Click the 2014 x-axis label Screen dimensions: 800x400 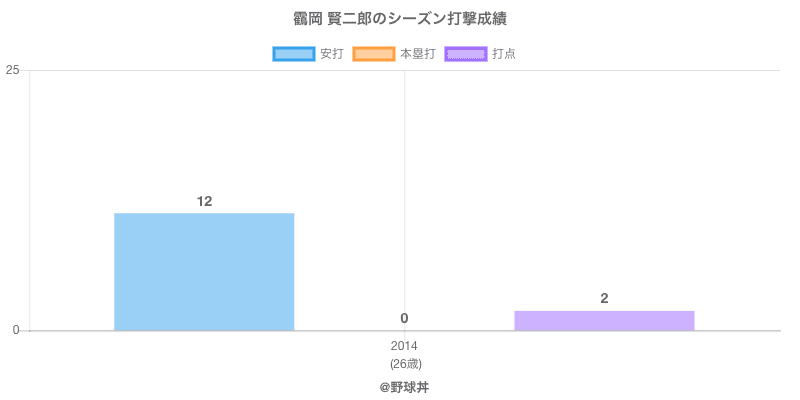click(404, 346)
